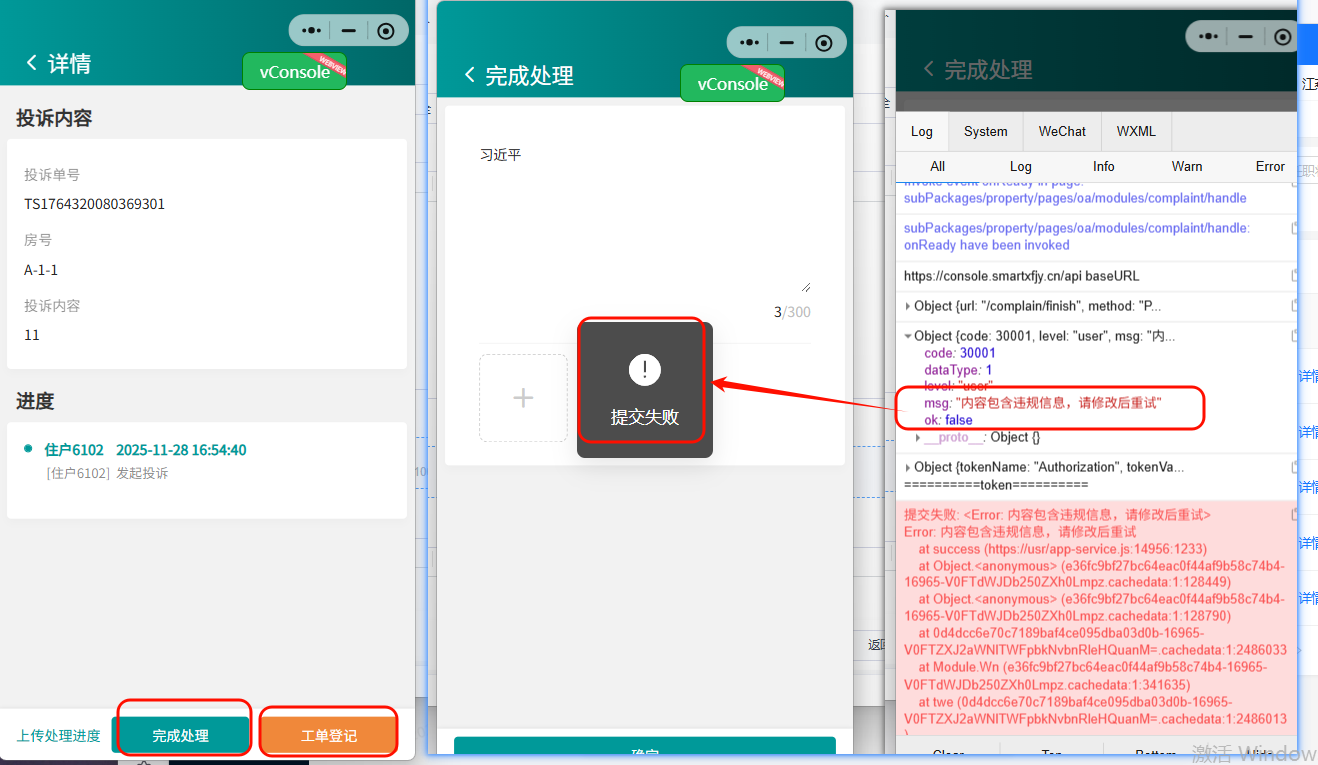Open the vConsole badge on the 完成处理 page
The width and height of the screenshot is (1318, 765).
(x=732, y=83)
